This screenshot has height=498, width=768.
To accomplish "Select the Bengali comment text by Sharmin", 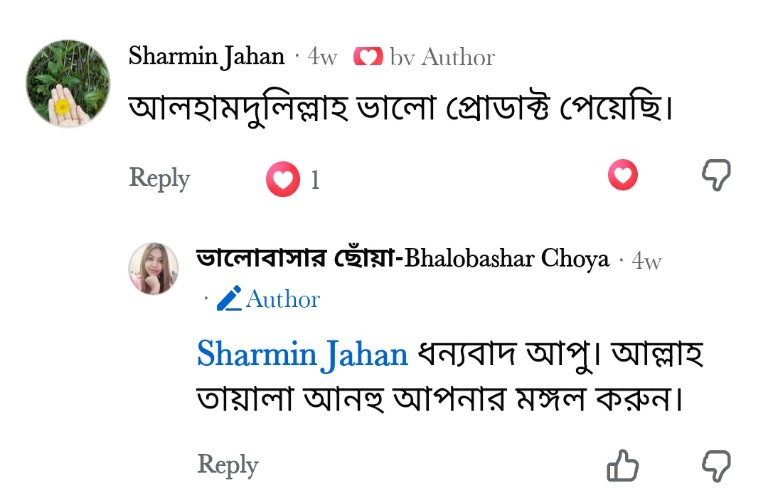I will pyautogui.click(x=401, y=109).
